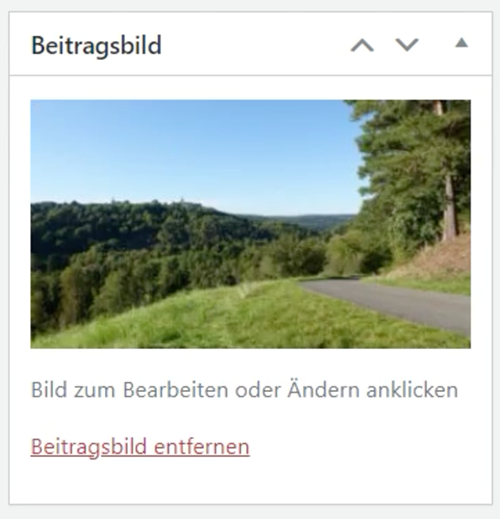500x519 pixels.
Task: Collapse the Beitragsbild panel using the triangle
Action: (462, 43)
